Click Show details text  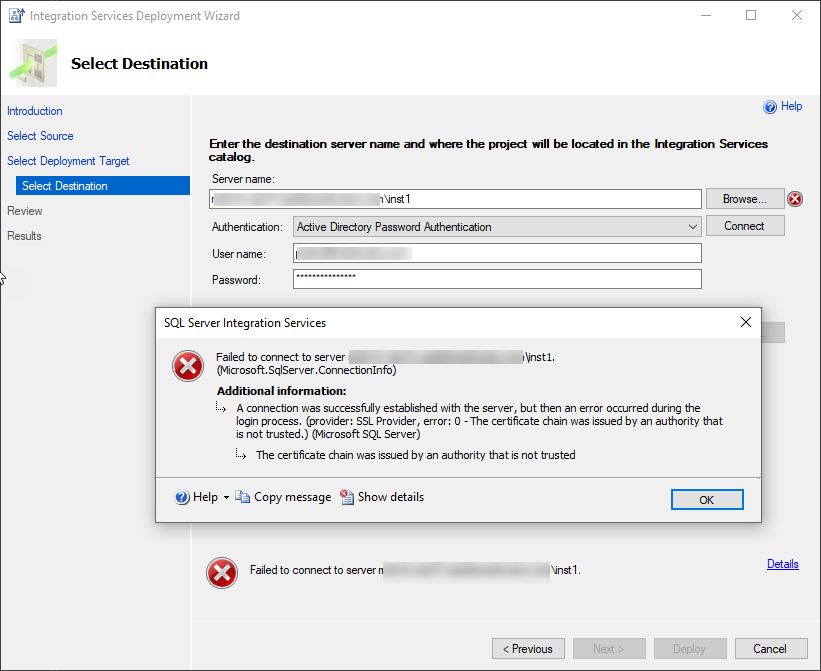[391, 497]
